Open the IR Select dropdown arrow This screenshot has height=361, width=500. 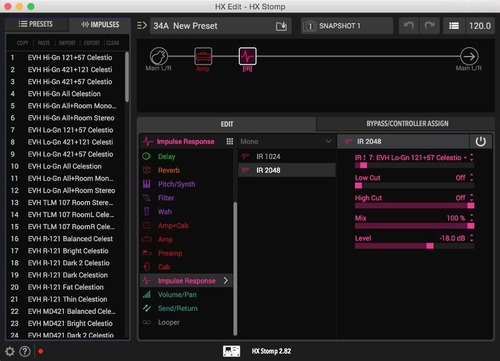point(465,158)
